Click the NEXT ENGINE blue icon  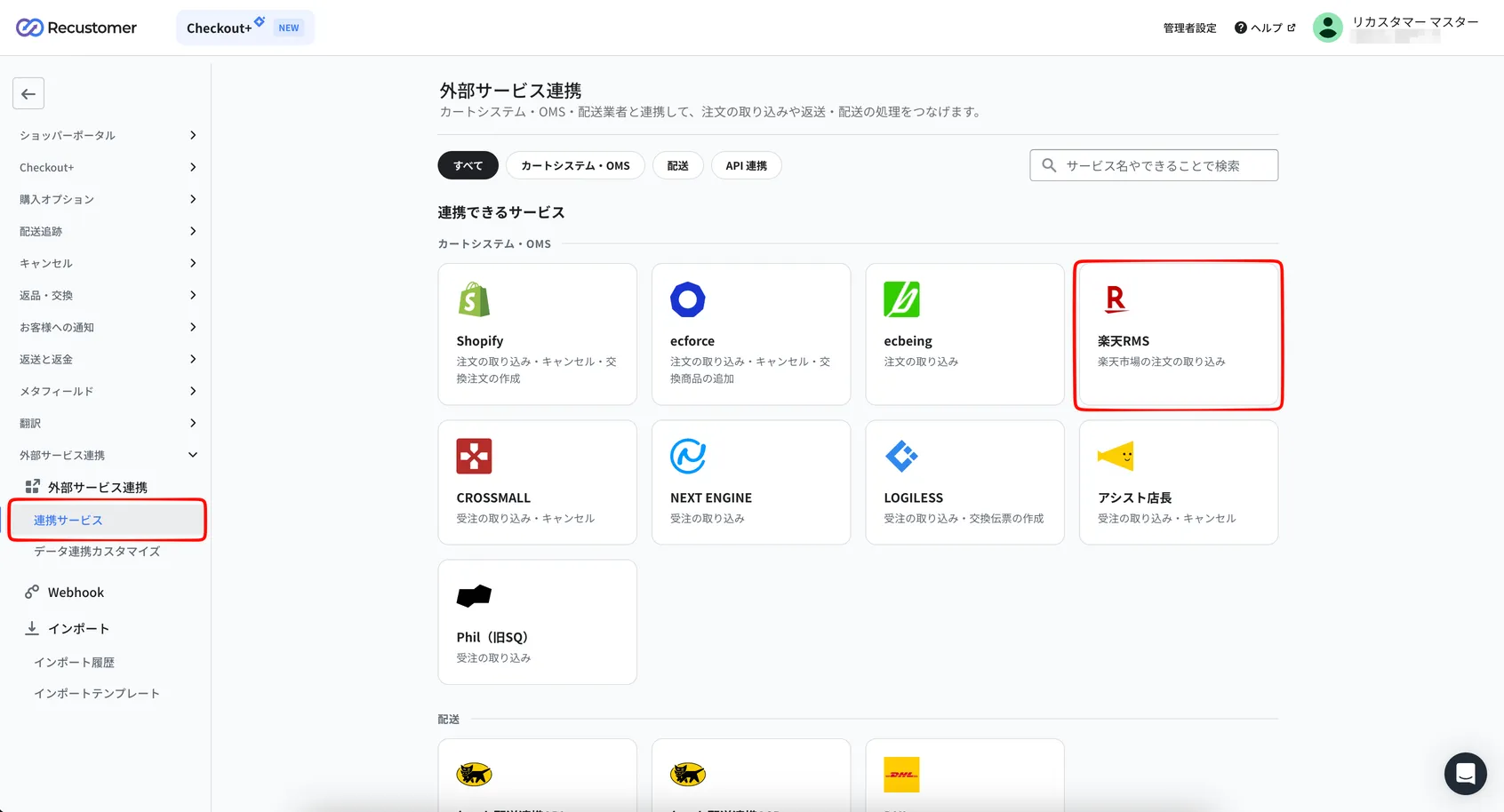point(687,457)
